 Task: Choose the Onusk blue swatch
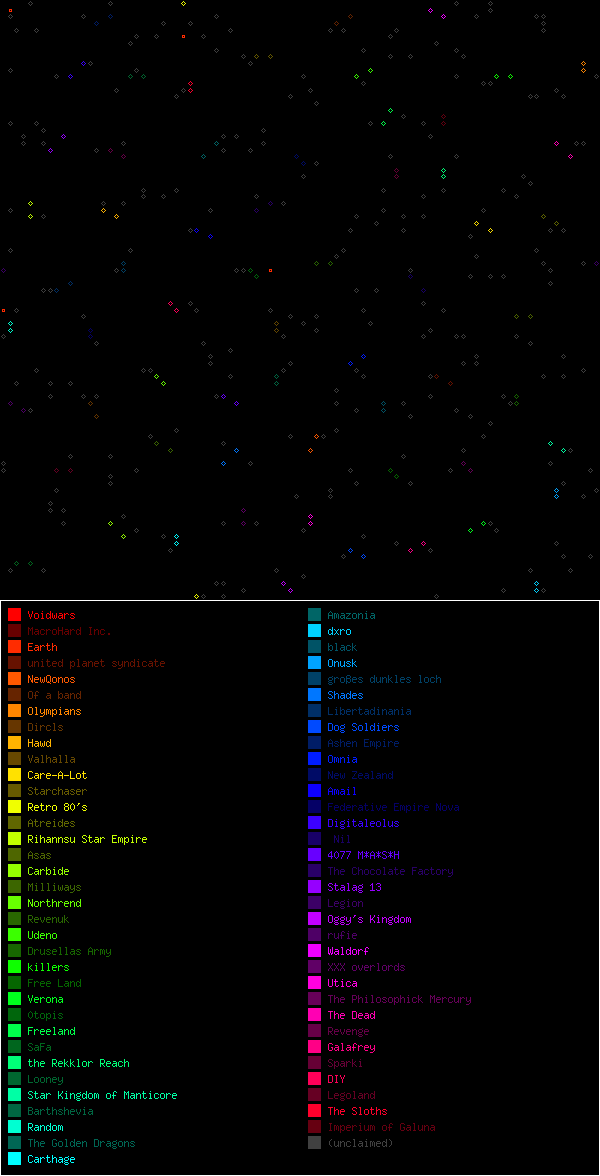point(314,663)
